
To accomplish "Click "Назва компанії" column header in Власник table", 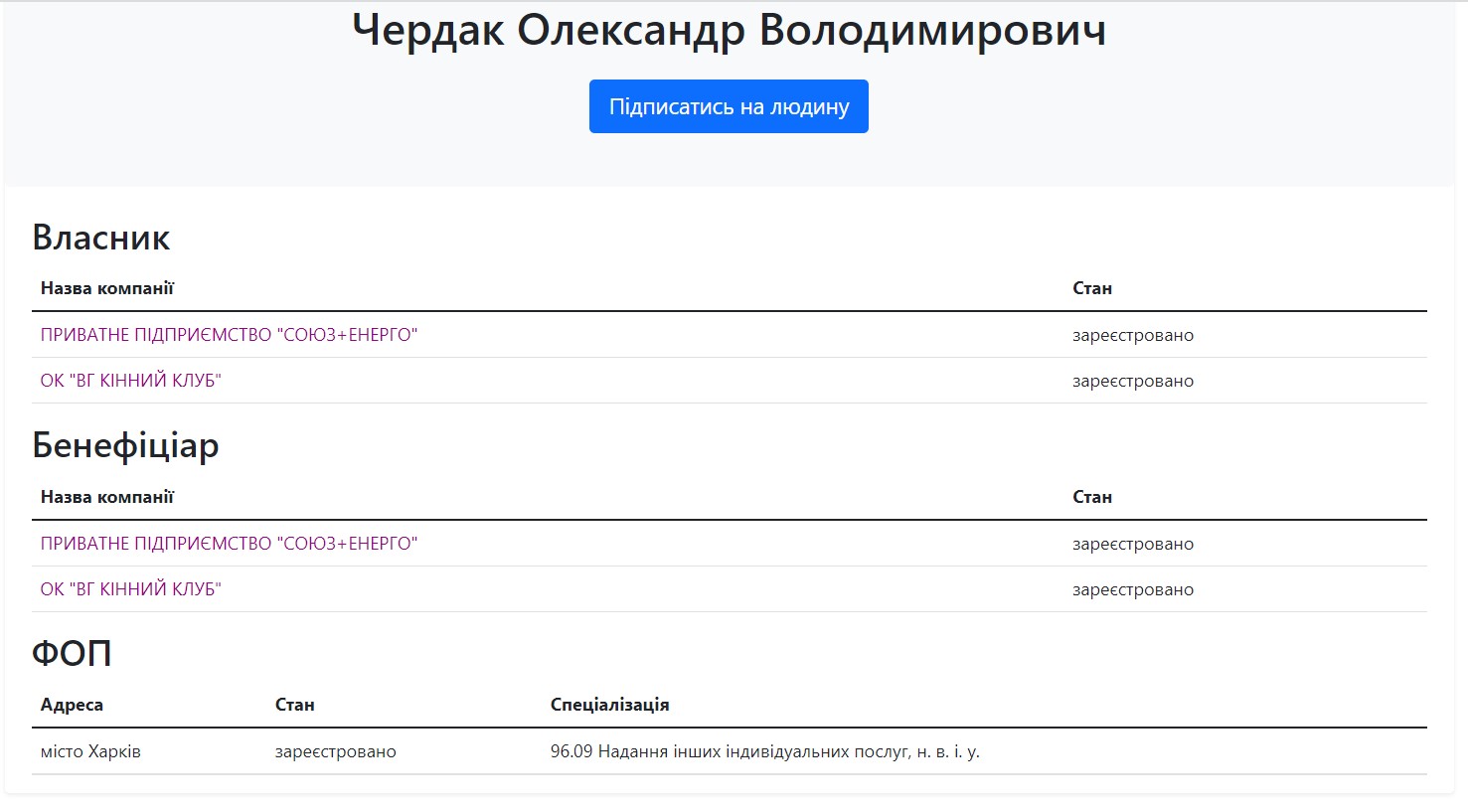I will 107,288.
